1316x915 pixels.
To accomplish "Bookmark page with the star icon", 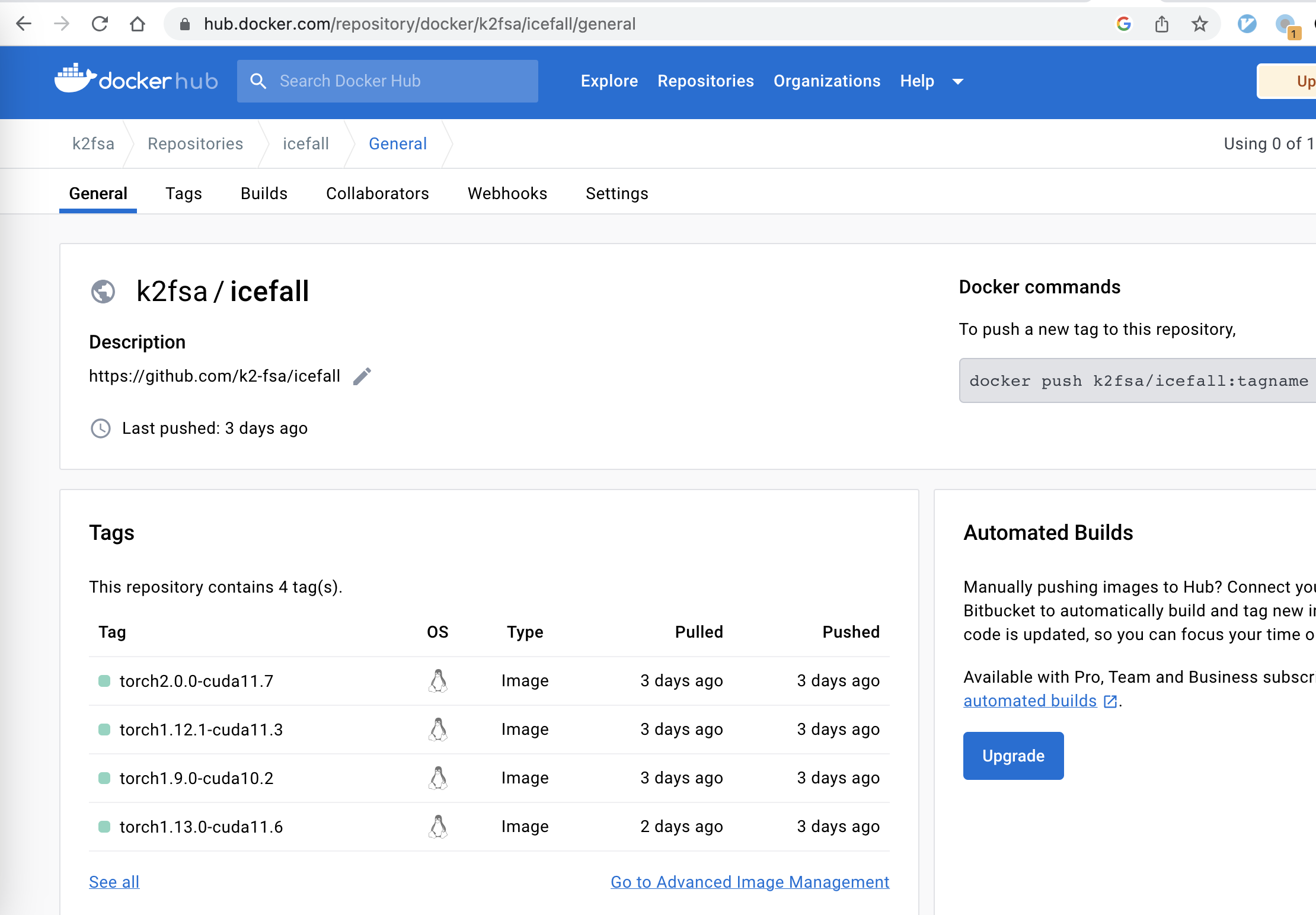I will click(x=1199, y=24).
